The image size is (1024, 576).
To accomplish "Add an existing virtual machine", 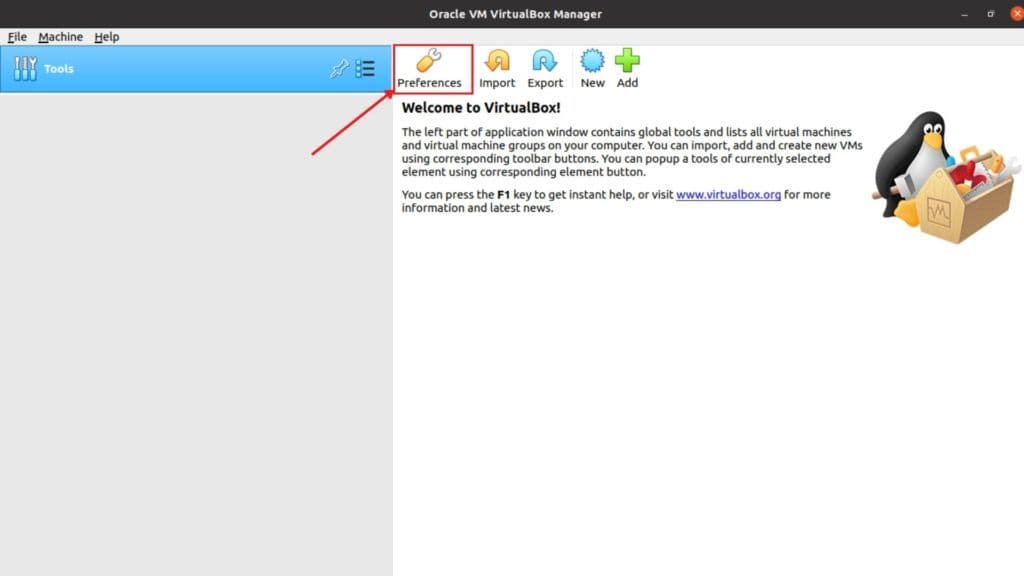I will pyautogui.click(x=627, y=69).
